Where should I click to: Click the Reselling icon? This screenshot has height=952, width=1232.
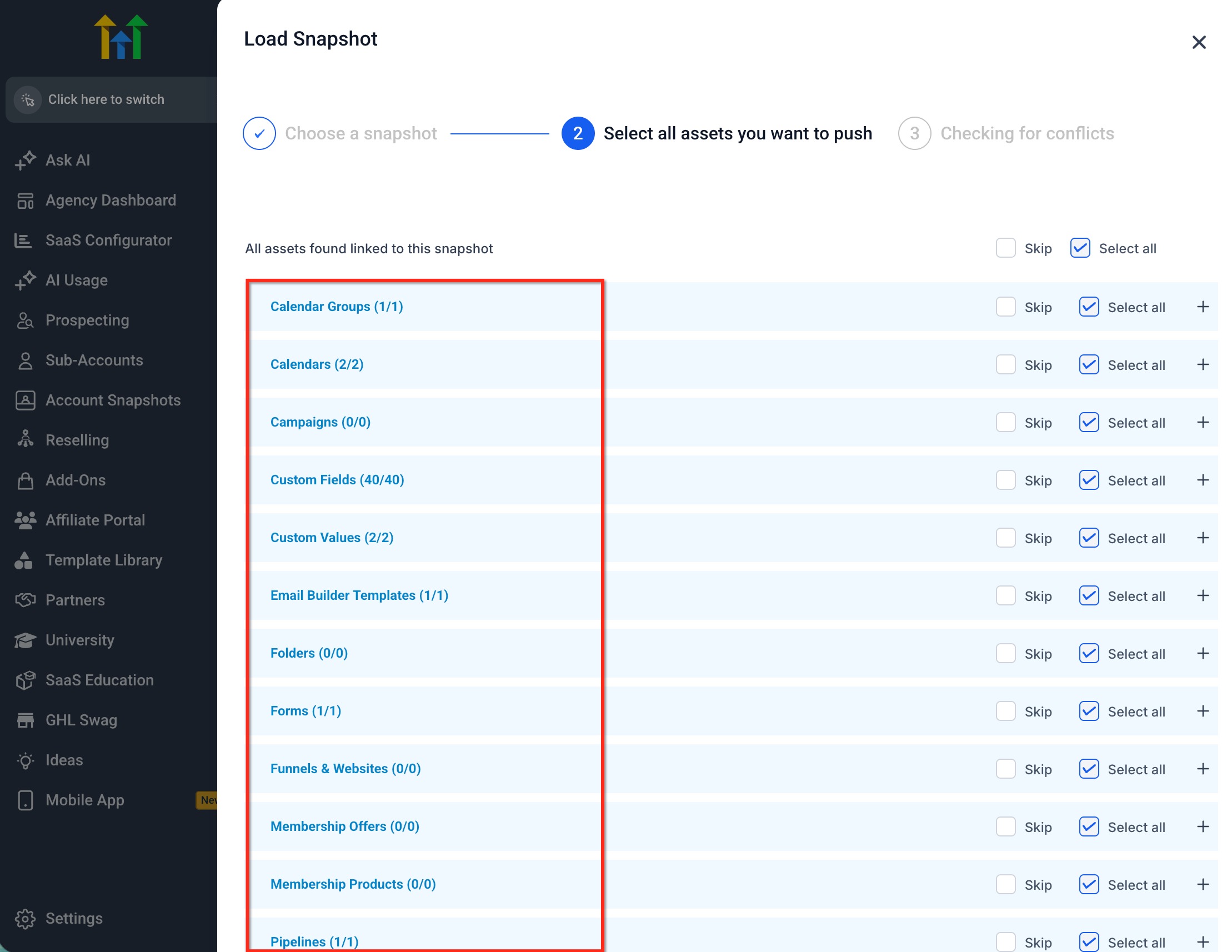pyautogui.click(x=26, y=439)
